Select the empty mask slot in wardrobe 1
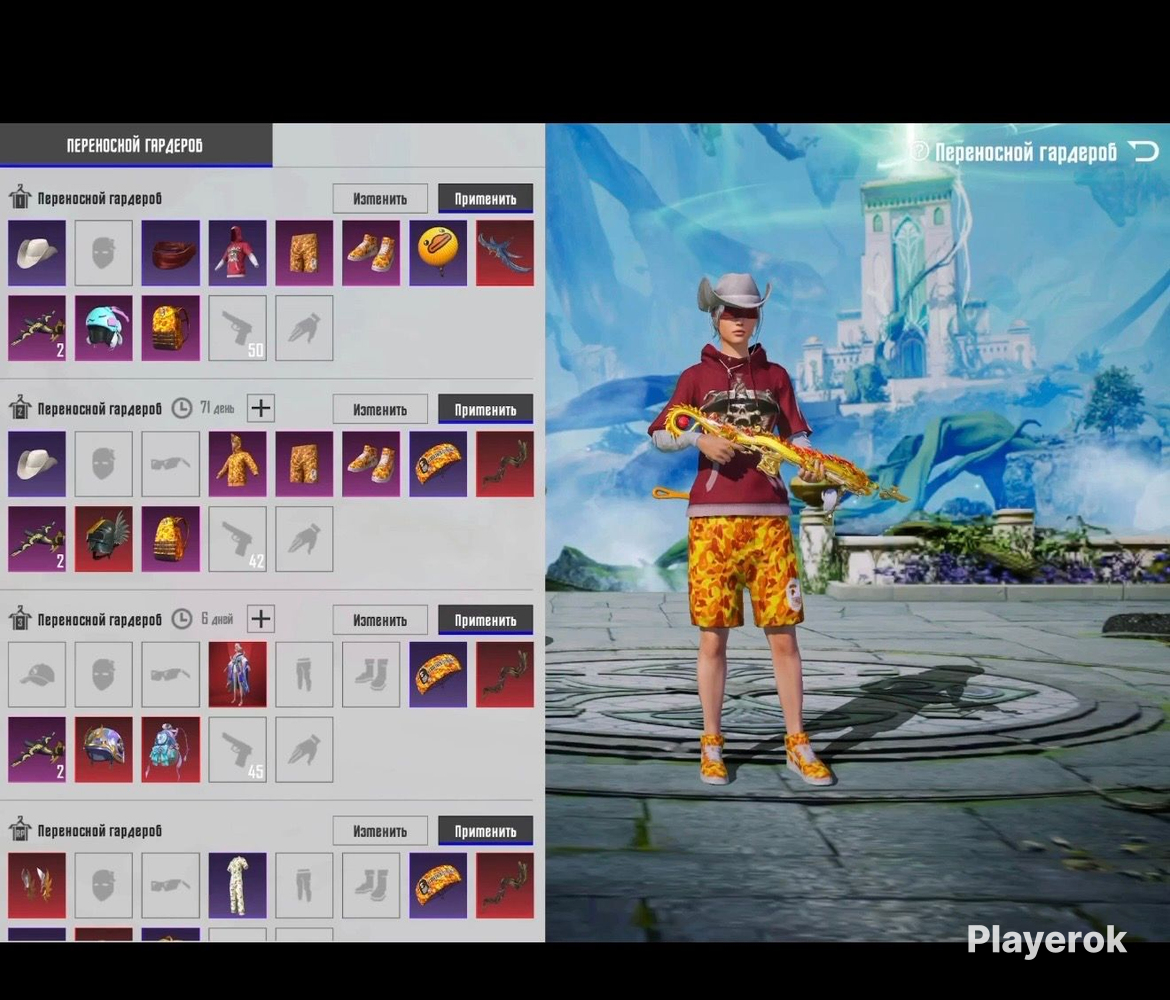 point(104,253)
